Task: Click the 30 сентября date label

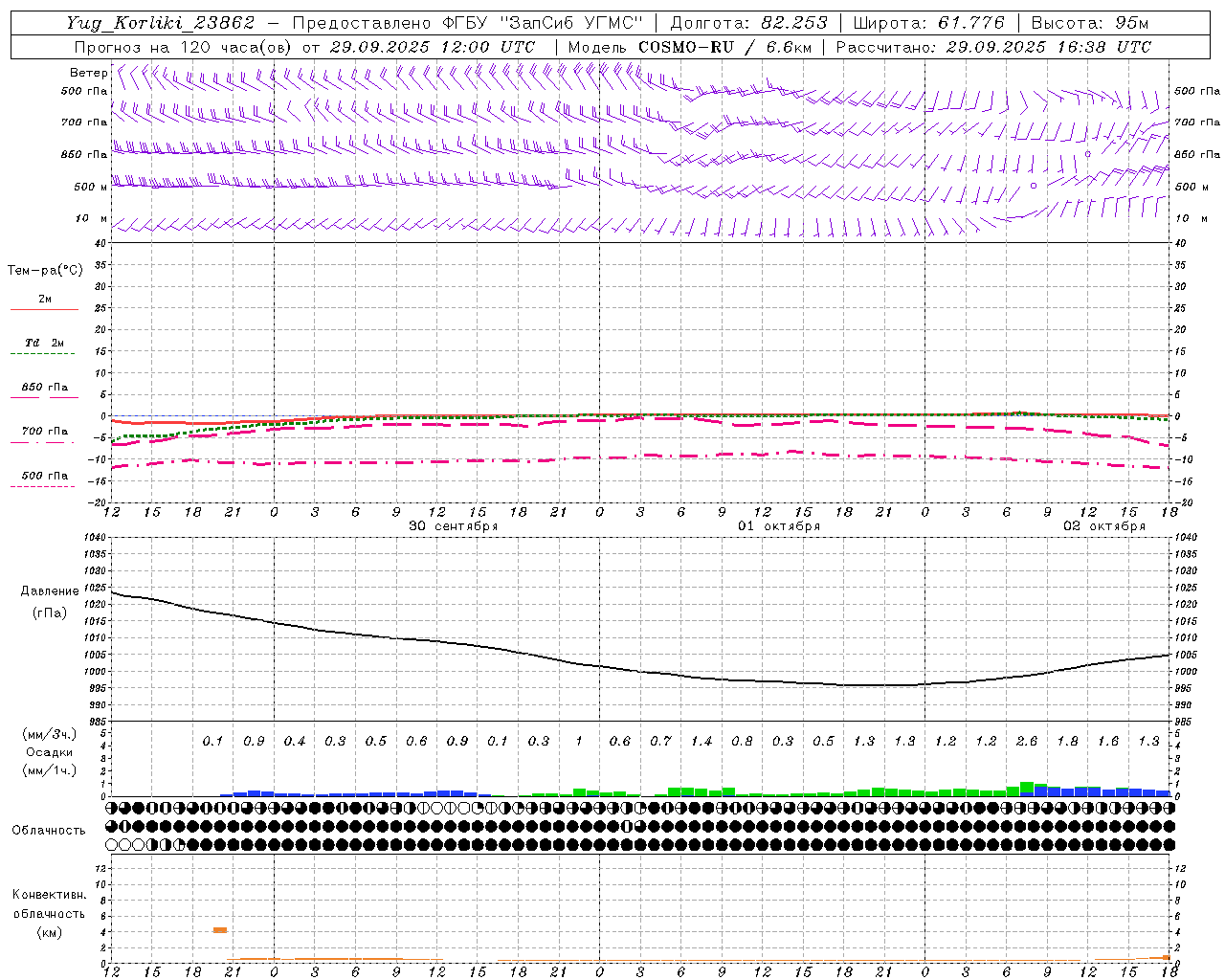Action: 454,526
